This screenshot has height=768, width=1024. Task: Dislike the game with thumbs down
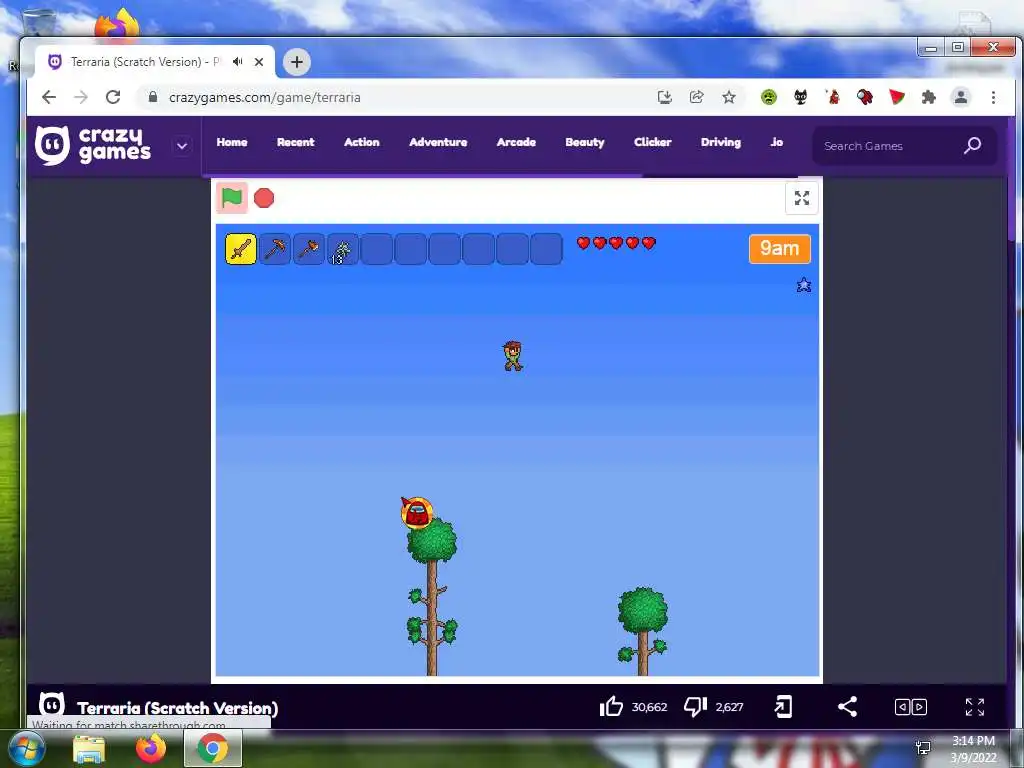[696, 707]
